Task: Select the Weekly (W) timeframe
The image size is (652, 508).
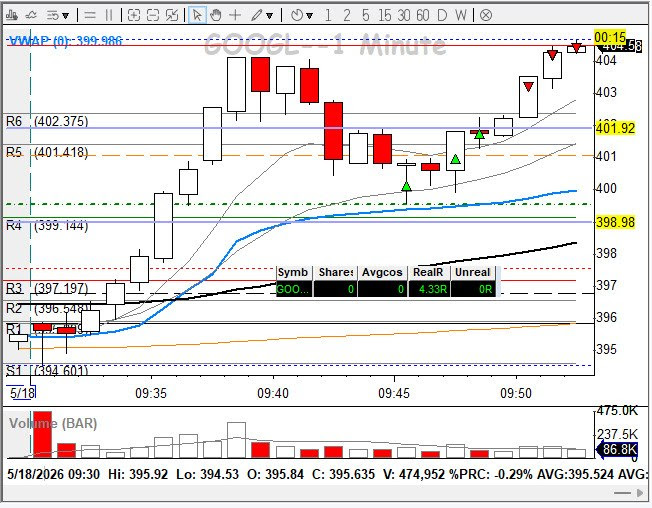Action: coord(461,16)
